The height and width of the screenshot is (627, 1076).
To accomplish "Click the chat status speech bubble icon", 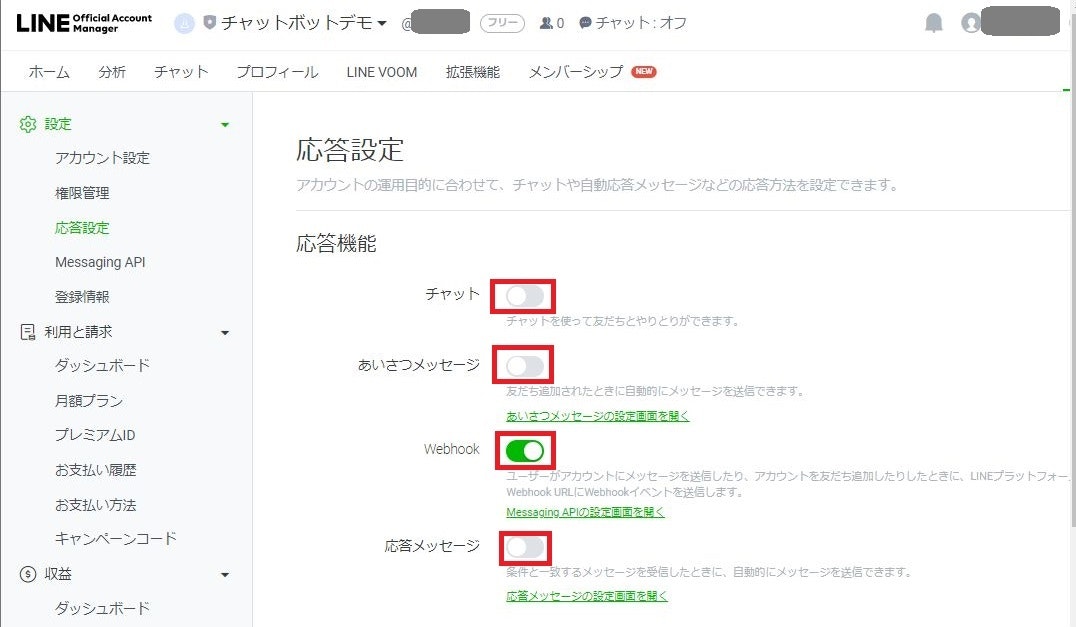I will pyautogui.click(x=585, y=23).
